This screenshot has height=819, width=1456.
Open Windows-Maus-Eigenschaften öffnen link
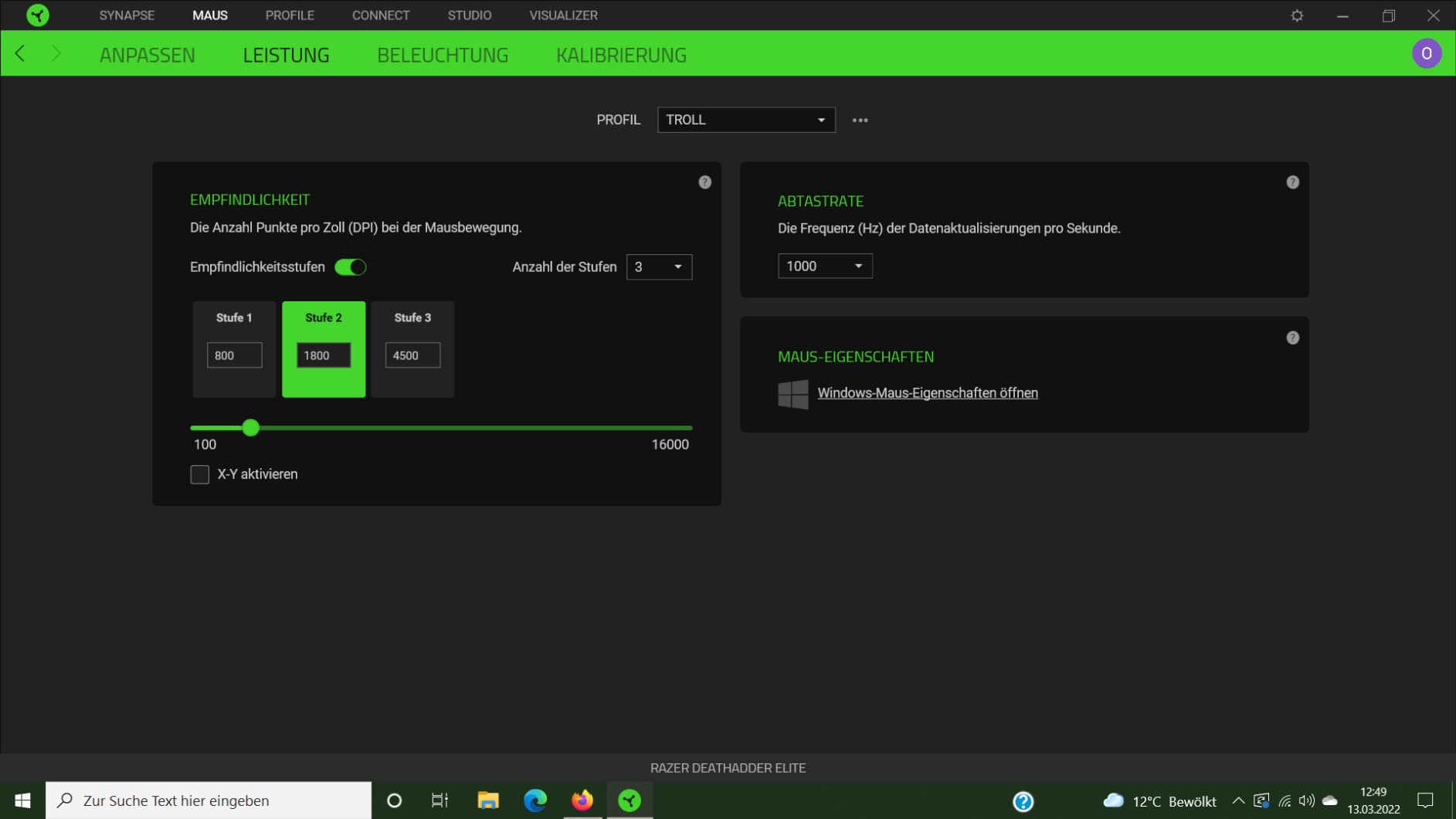[x=928, y=393]
